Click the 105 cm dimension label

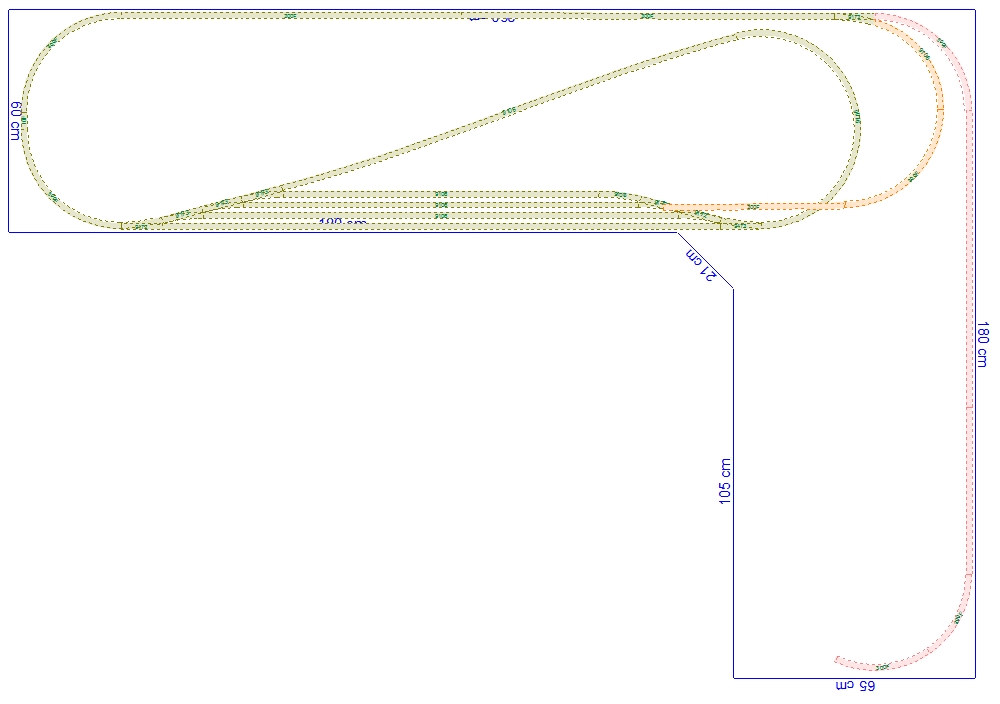(726, 481)
